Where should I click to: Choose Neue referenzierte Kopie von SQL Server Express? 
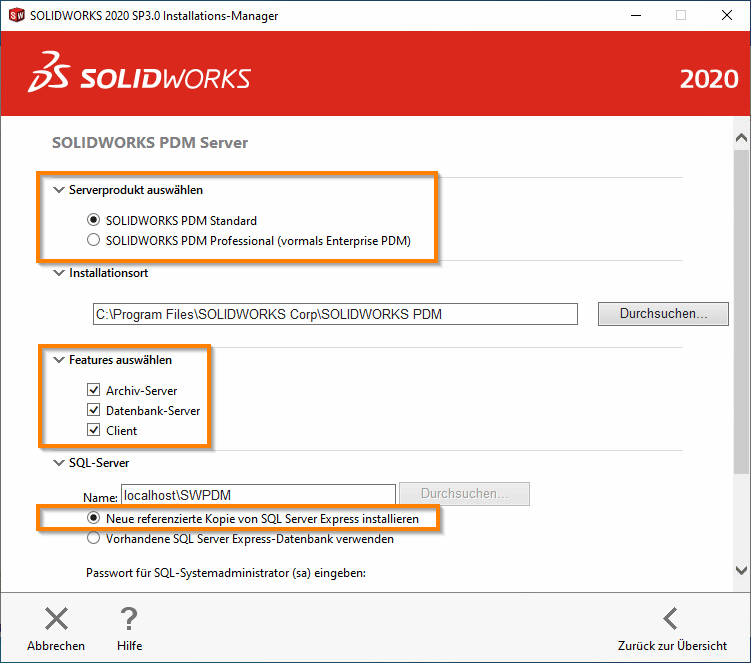(93, 518)
